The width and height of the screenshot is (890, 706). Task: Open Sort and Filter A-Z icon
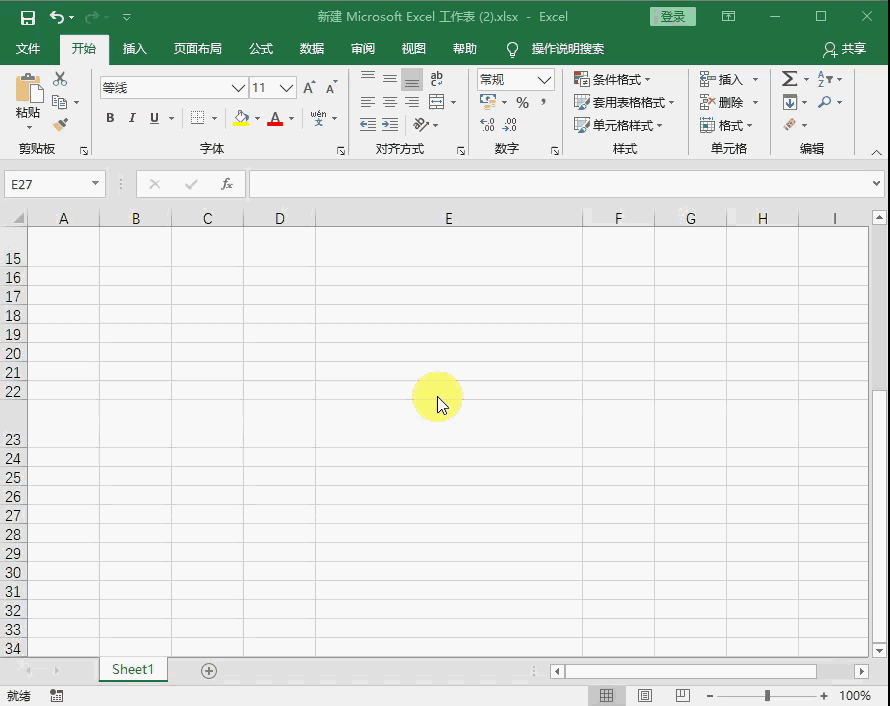(x=824, y=79)
